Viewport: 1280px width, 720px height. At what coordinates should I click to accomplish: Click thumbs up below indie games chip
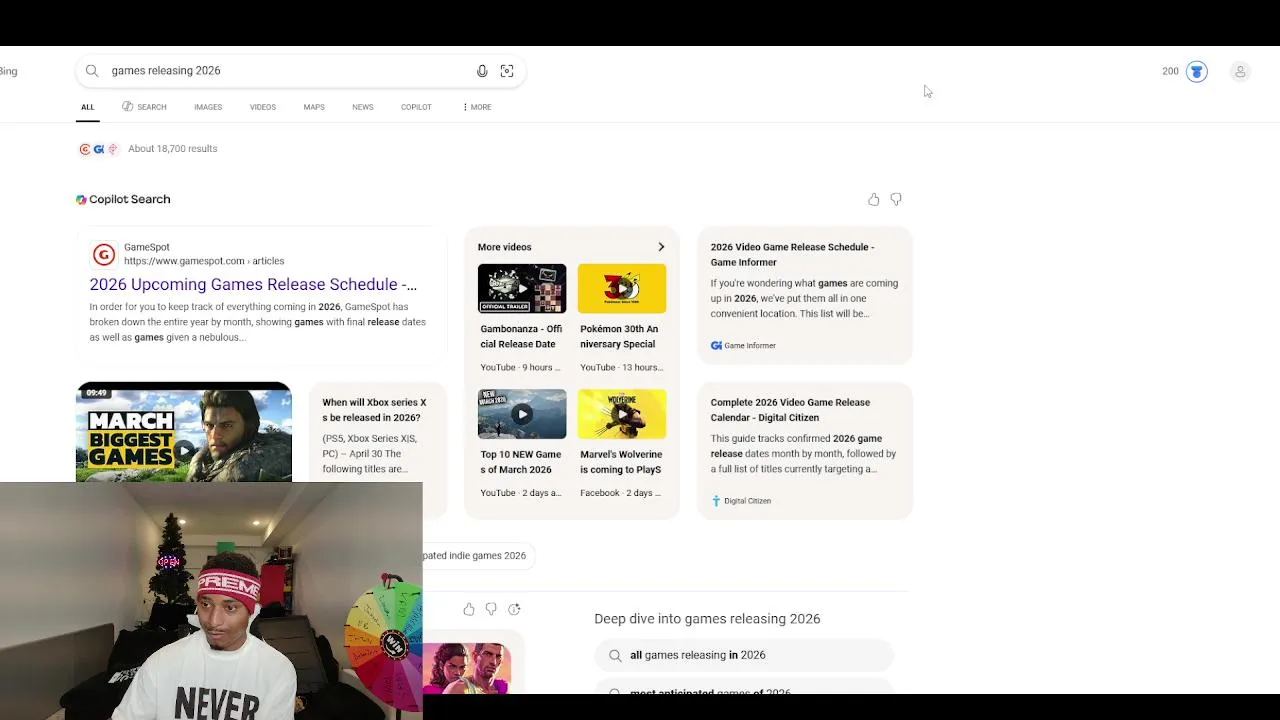pos(469,609)
